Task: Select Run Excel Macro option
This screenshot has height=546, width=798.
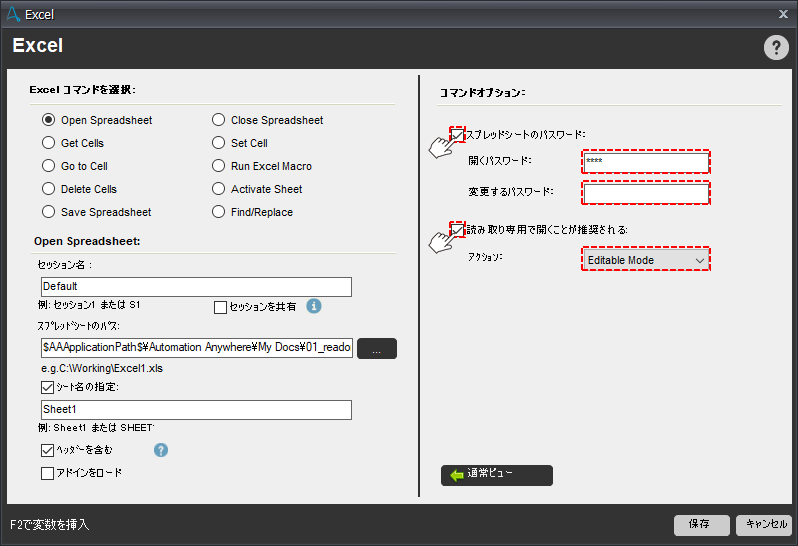Action: [218, 165]
